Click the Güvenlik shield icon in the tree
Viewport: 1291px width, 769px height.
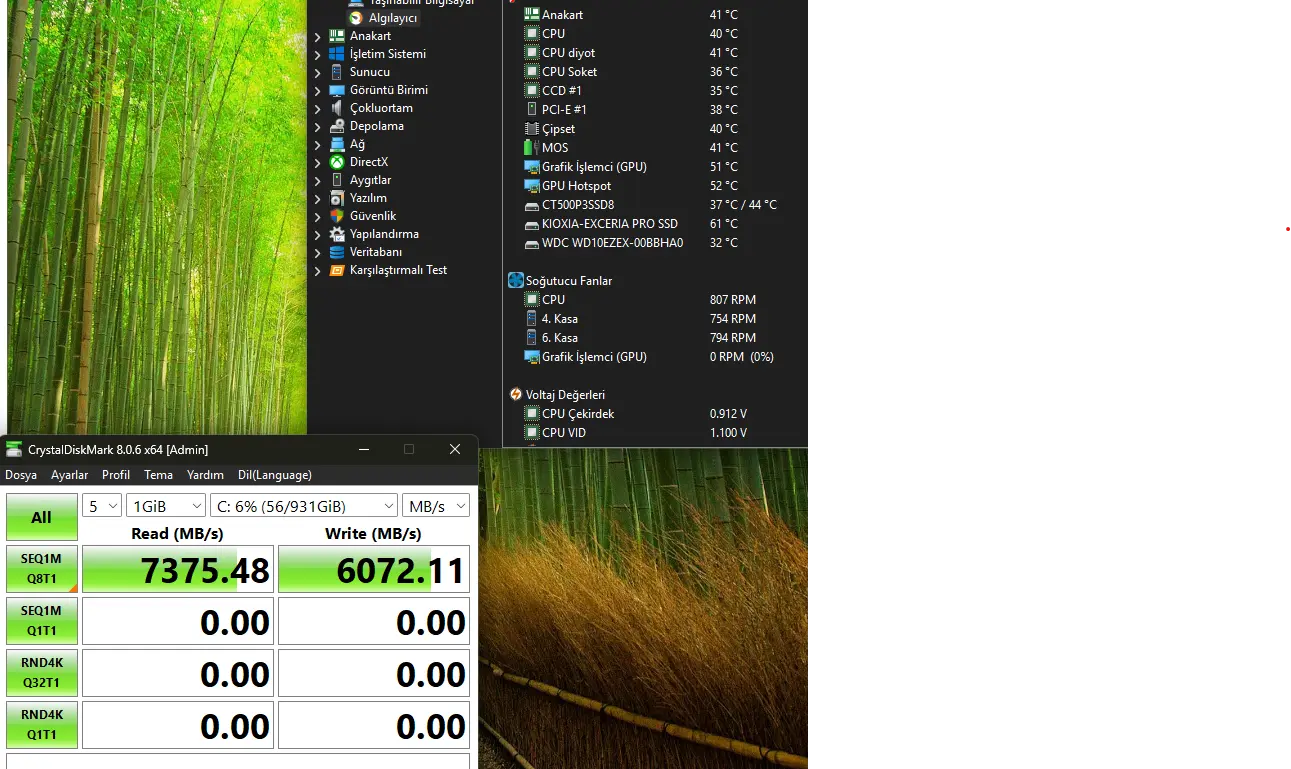[x=337, y=216]
